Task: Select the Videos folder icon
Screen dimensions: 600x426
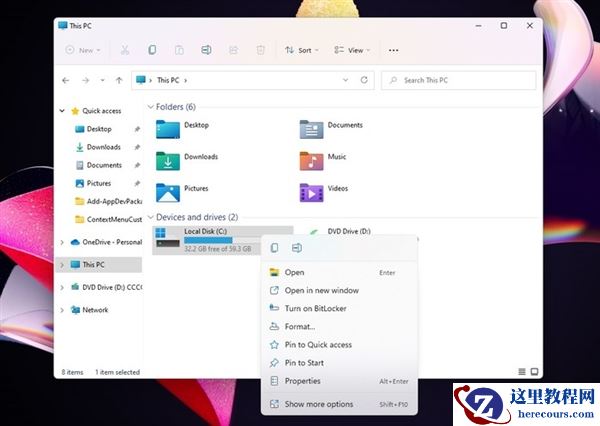Action: pyautogui.click(x=311, y=193)
